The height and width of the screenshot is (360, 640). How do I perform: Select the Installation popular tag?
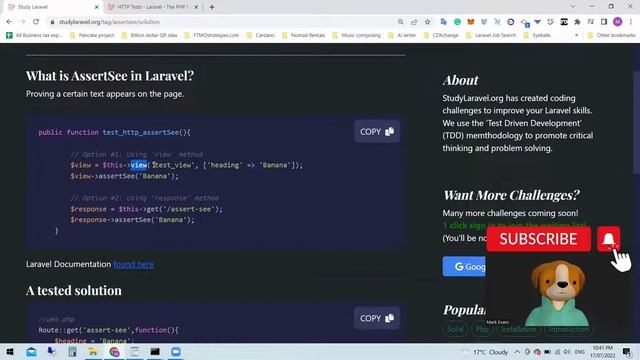click(x=518, y=329)
